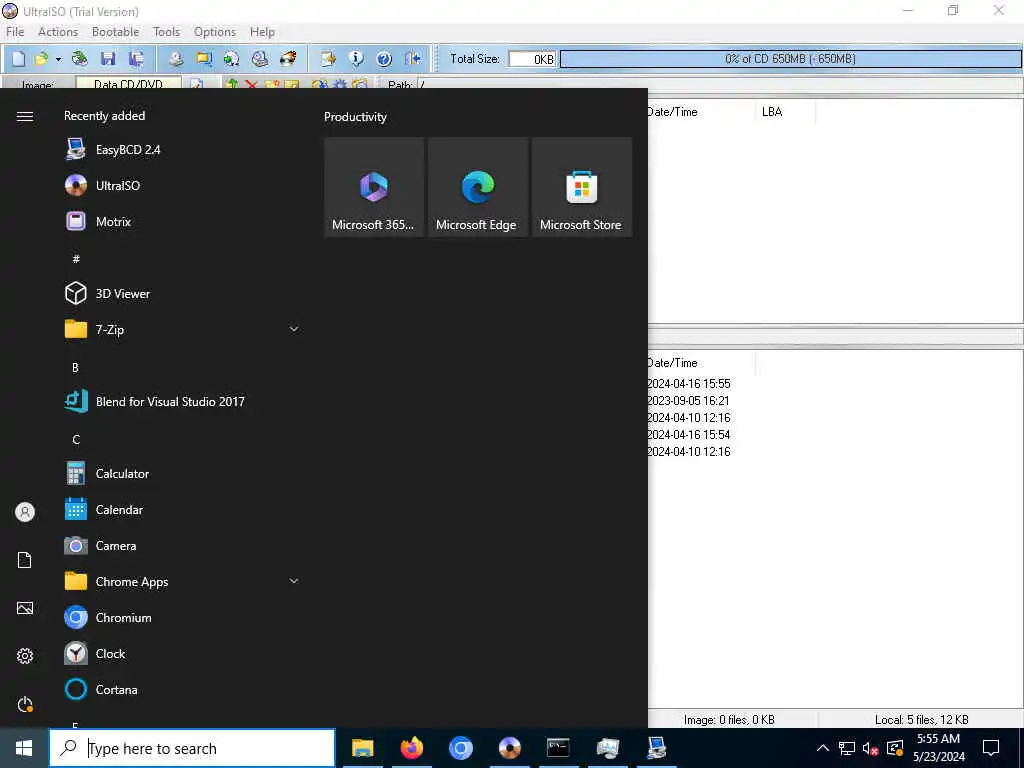
Task: Select the row dated 2023-09-05 16:21
Action: pyautogui.click(x=688, y=401)
